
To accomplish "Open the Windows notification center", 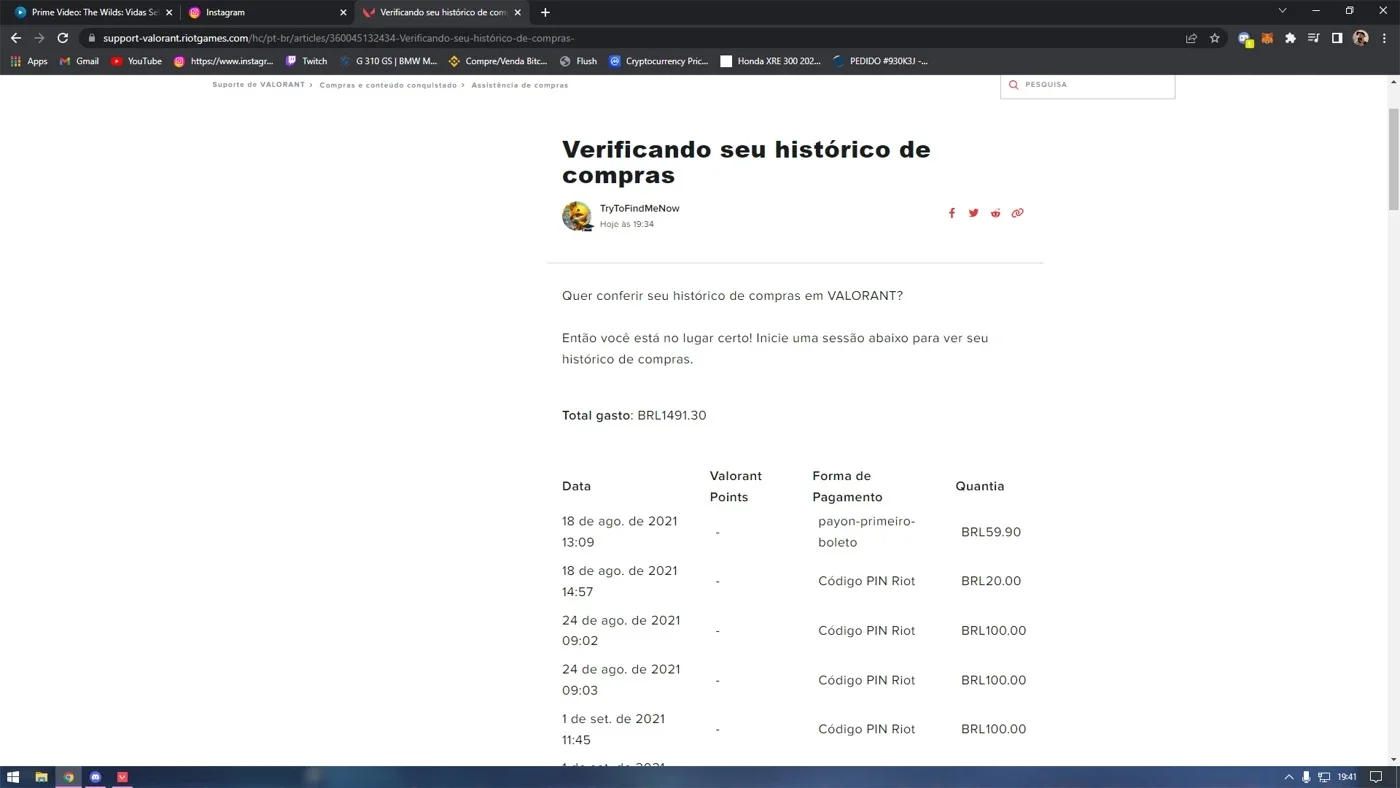I will click(x=1376, y=777).
